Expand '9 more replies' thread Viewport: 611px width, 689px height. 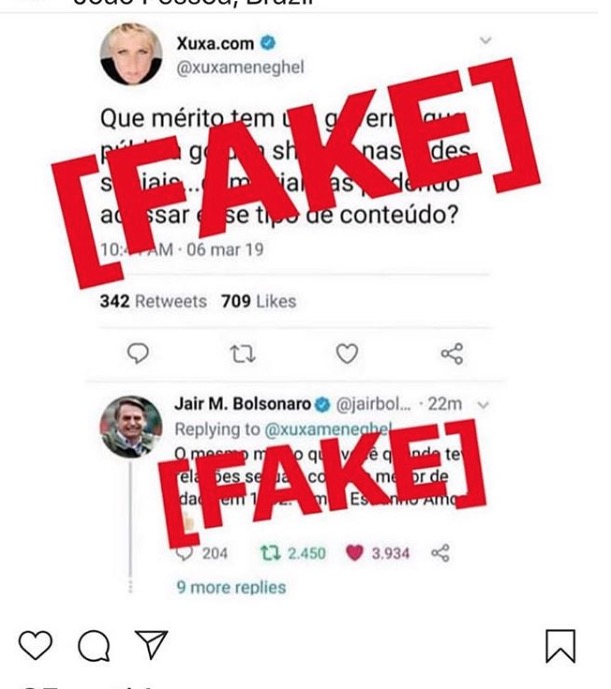coord(231,587)
